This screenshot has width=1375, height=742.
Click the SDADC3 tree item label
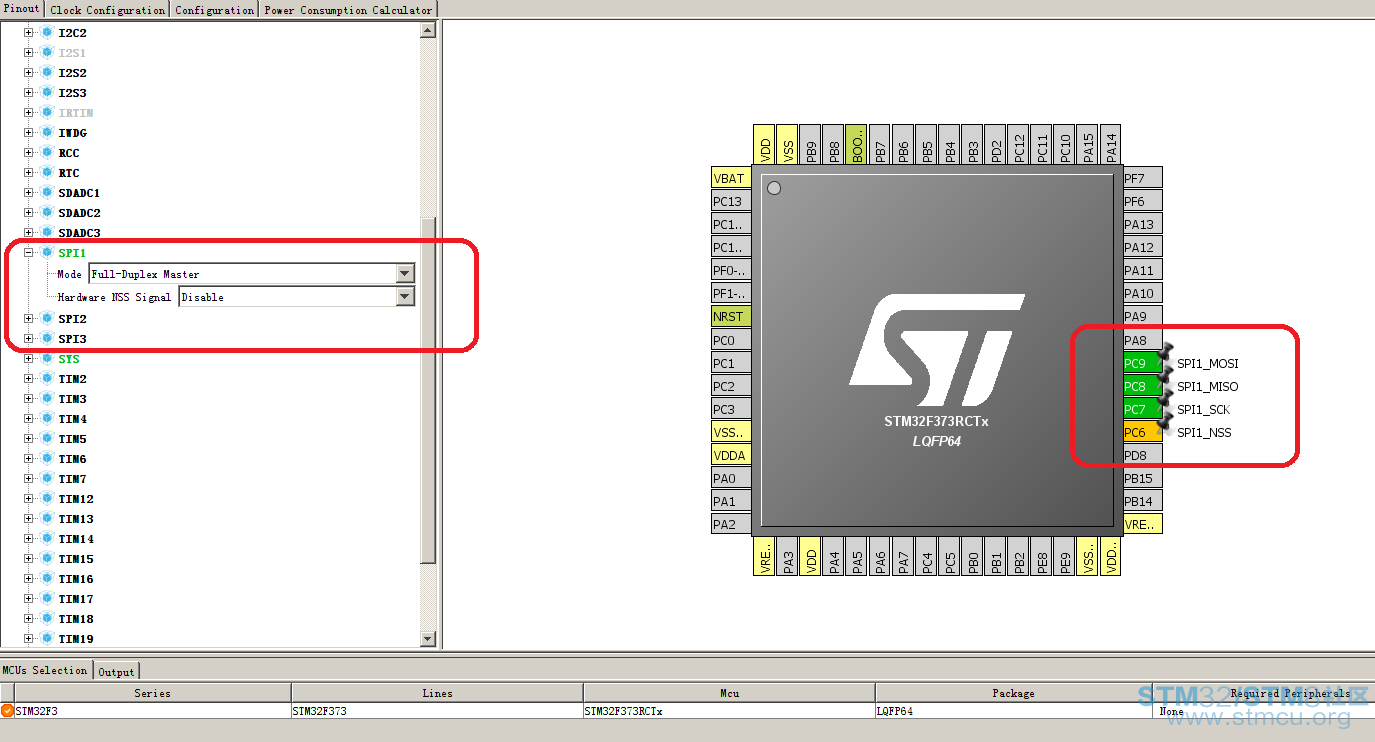tap(79, 233)
